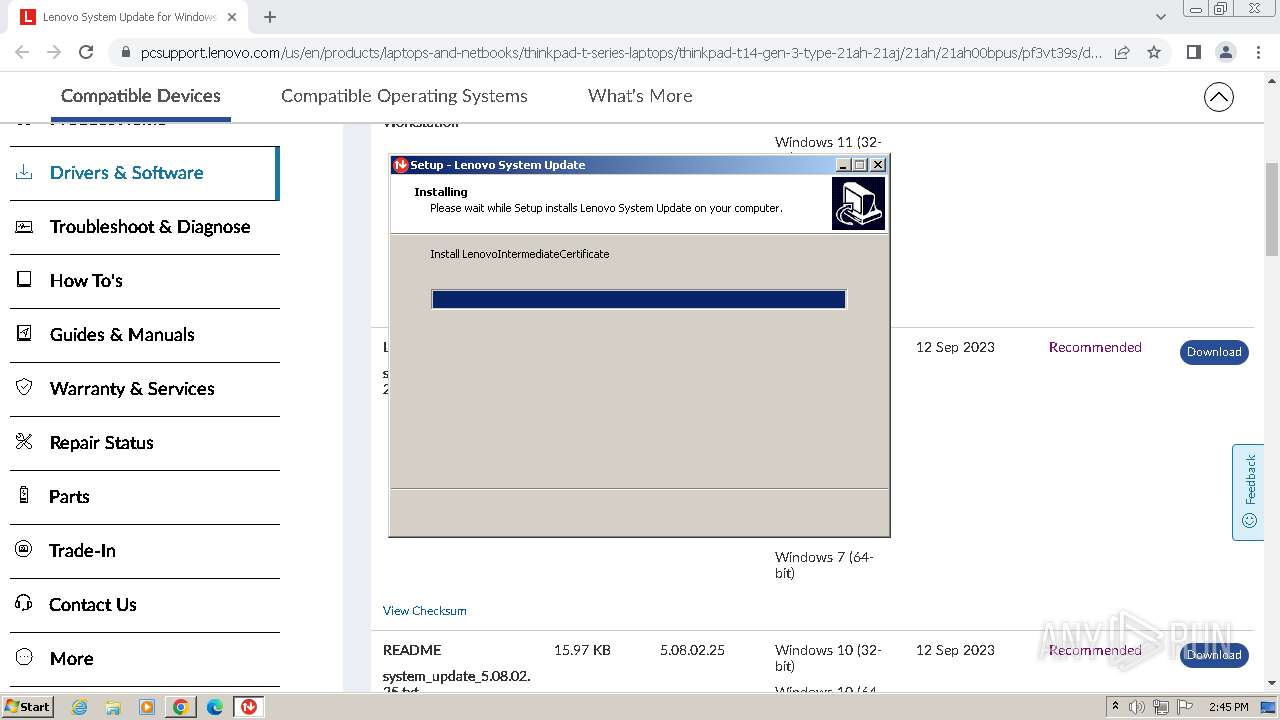1280x720 pixels.
Task: Click the taskbar clock showing 2:45 PM
Action: (x=1228, y=707)
